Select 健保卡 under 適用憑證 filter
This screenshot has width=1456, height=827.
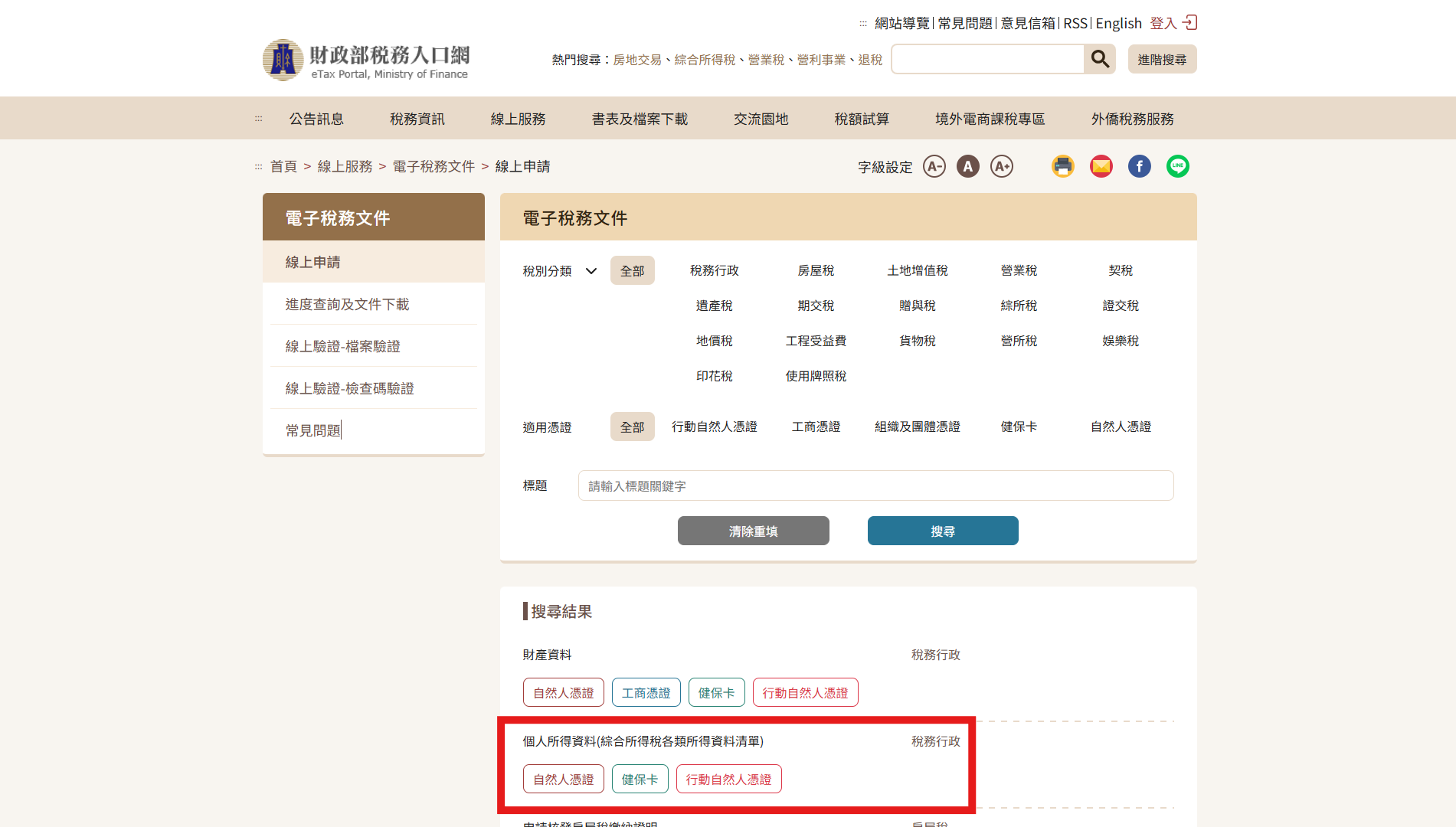pyautogui.click(x=1019, y=427)
